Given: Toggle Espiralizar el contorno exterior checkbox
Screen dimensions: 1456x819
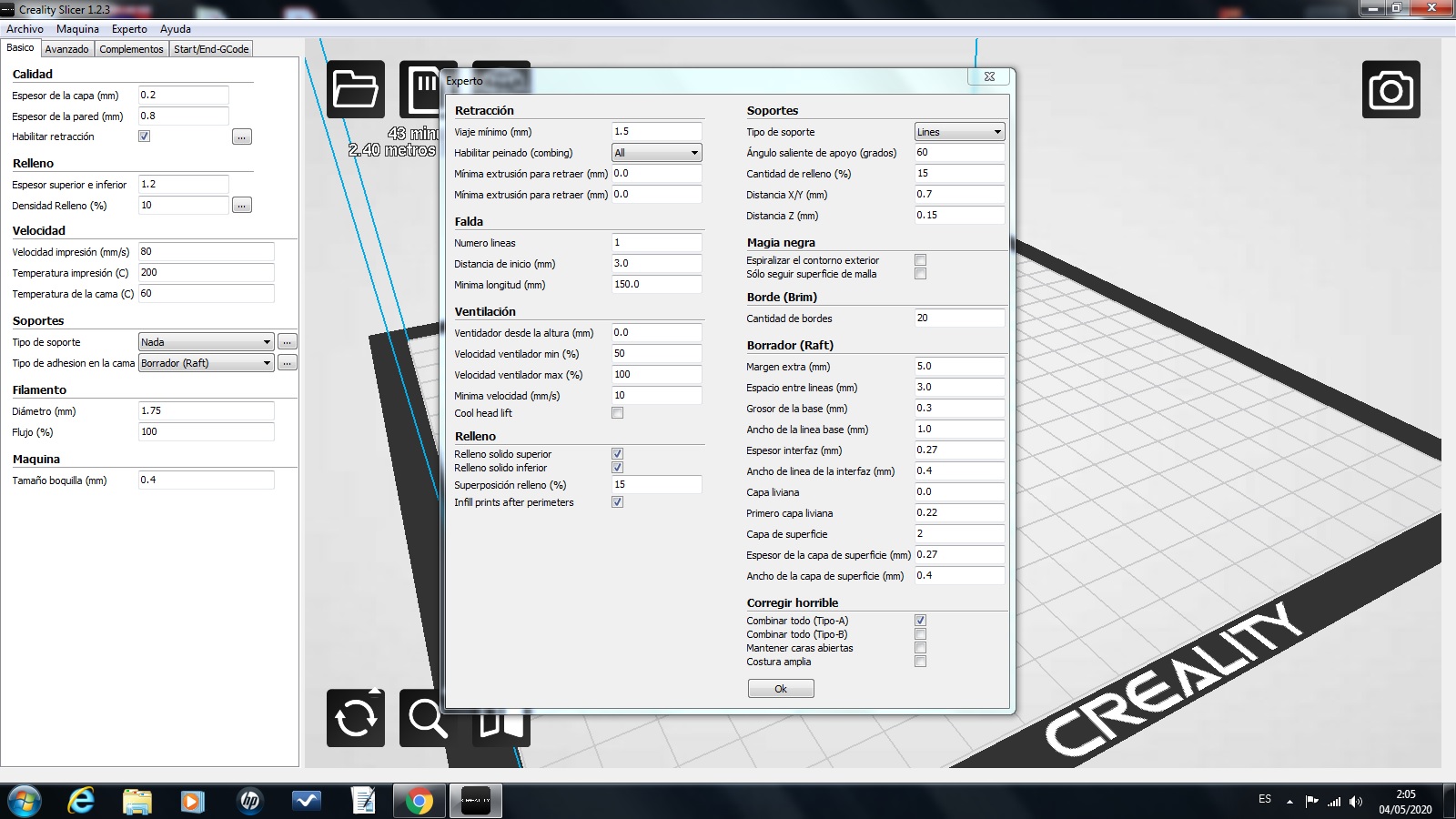Looking at the screenshot, I should tap(920, 260).
